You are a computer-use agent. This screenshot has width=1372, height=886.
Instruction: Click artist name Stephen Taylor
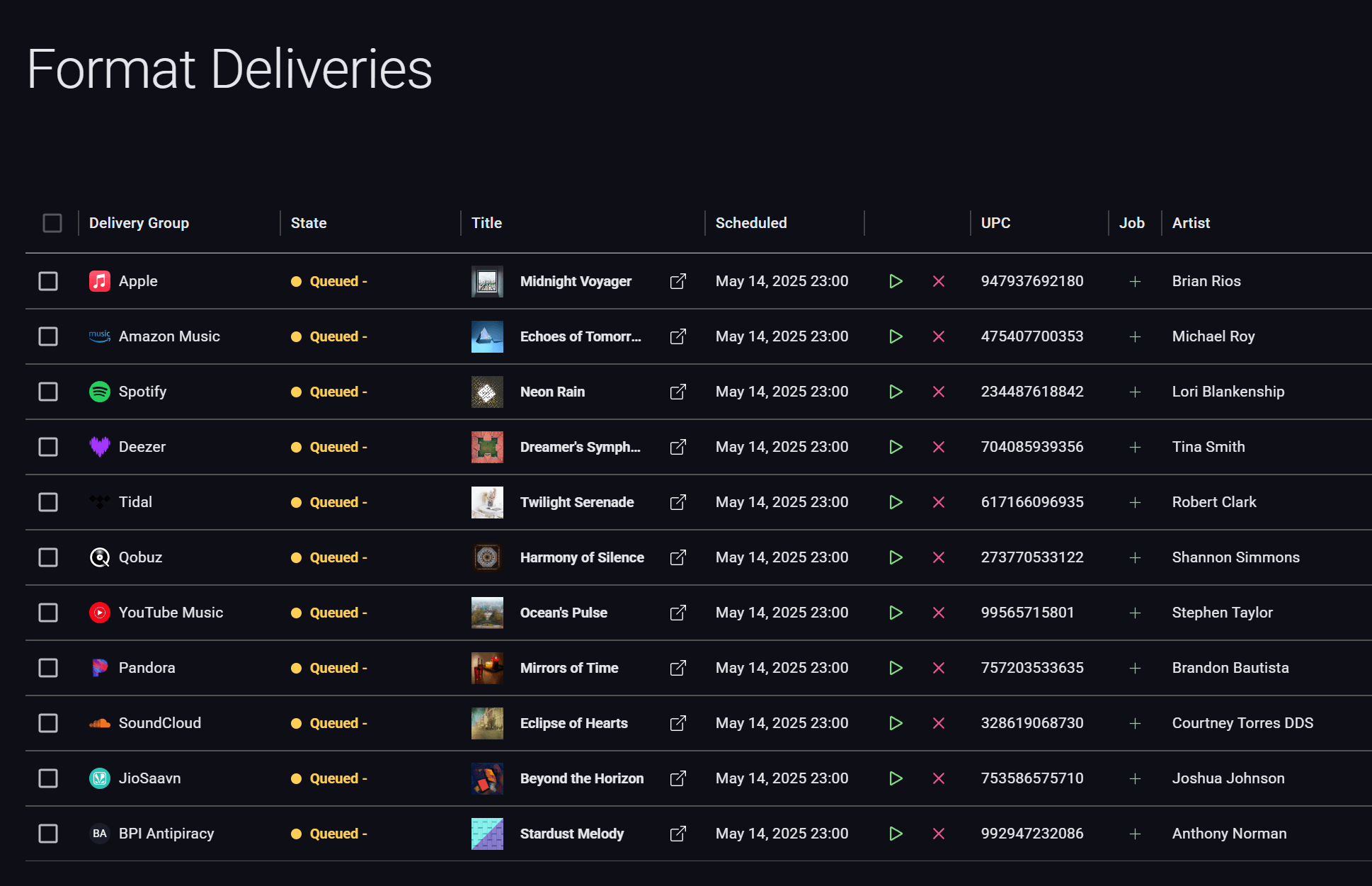(1223, 613)
